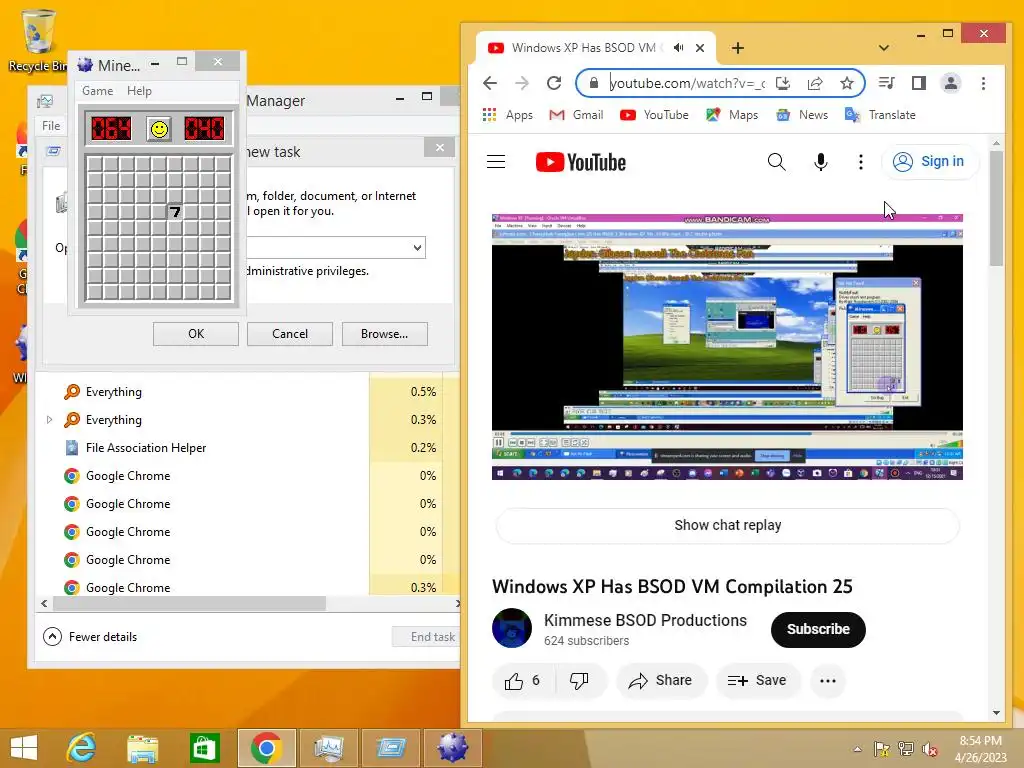Click Cancel in the new task dialog
This screenshot has height=768, width=1024.
click(x=290, y=334)
